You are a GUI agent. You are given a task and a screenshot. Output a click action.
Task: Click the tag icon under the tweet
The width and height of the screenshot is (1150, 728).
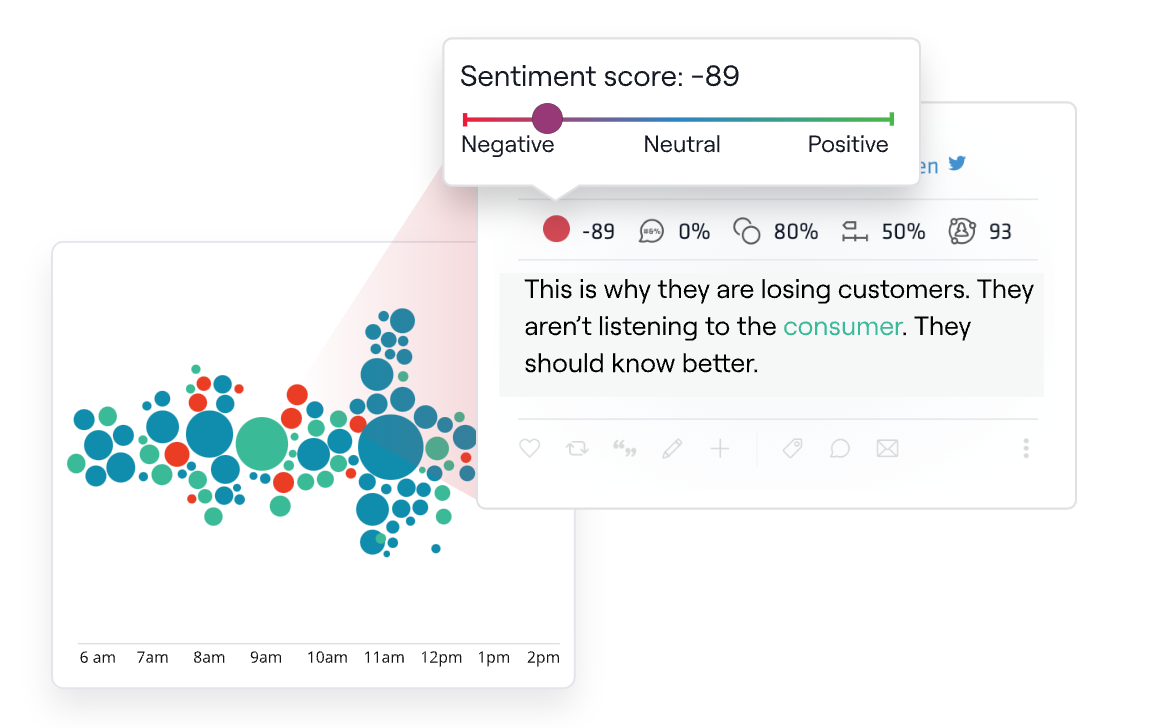point(792,448)
